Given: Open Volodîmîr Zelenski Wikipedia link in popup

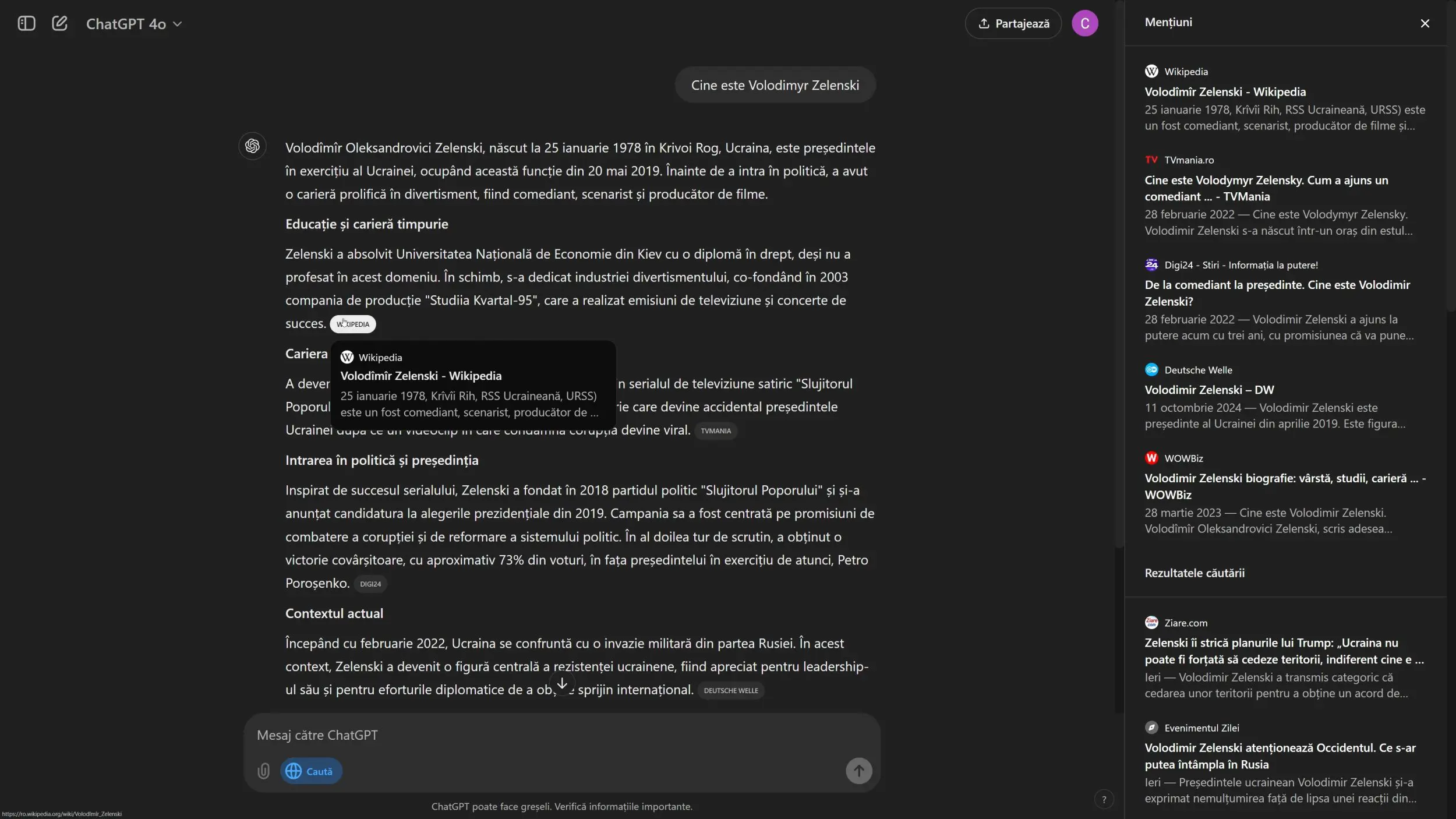Looking at the screenshot, I should click(x=420, y=376).
